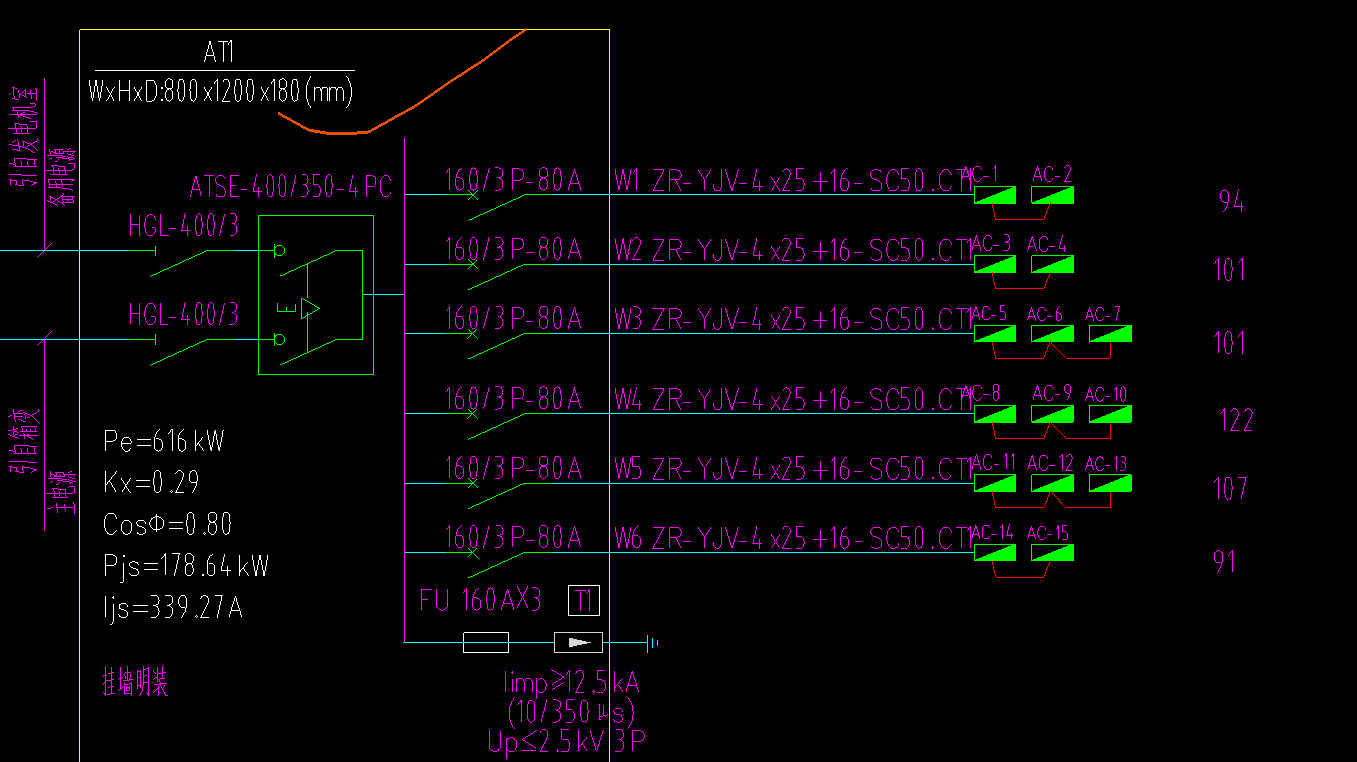Select the number 91 beside W6 row
This screenshot has width=1357, height=762.
coord(1225,561)
